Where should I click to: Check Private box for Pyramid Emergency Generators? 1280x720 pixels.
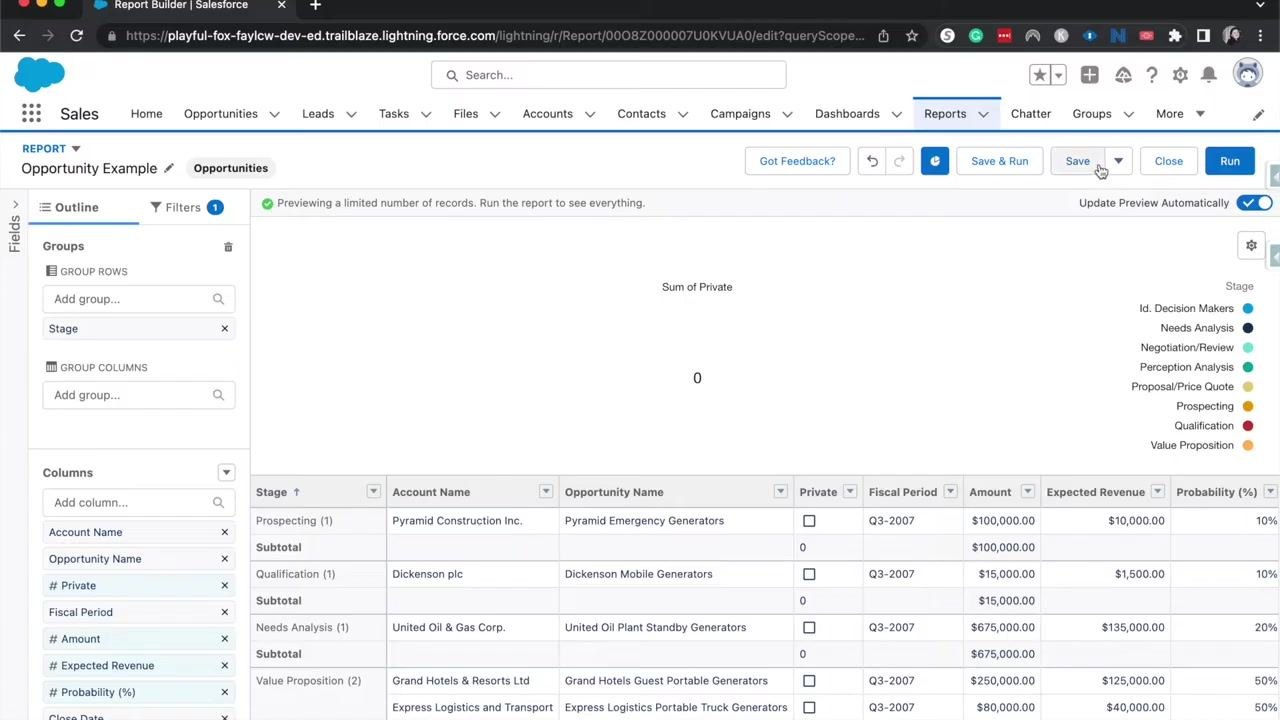click(809, 521)
